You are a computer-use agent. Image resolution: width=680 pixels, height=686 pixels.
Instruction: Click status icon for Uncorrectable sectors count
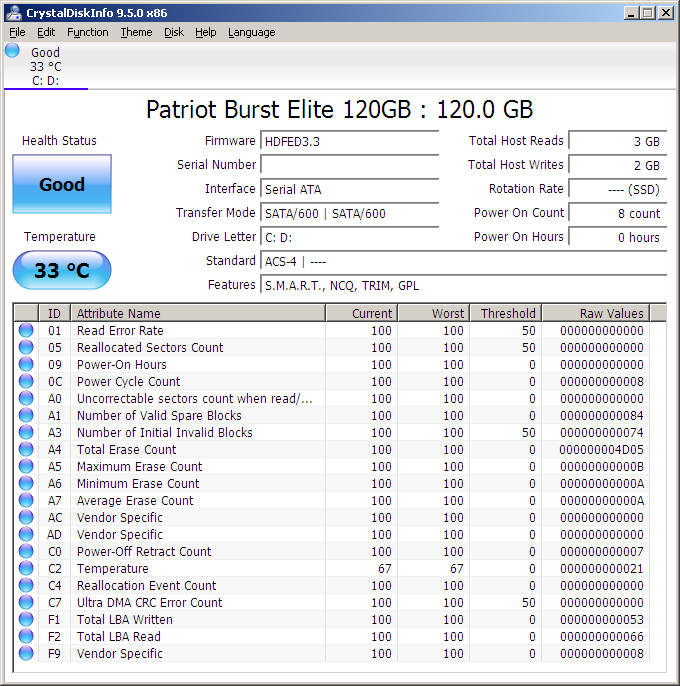tap(26, 399)
